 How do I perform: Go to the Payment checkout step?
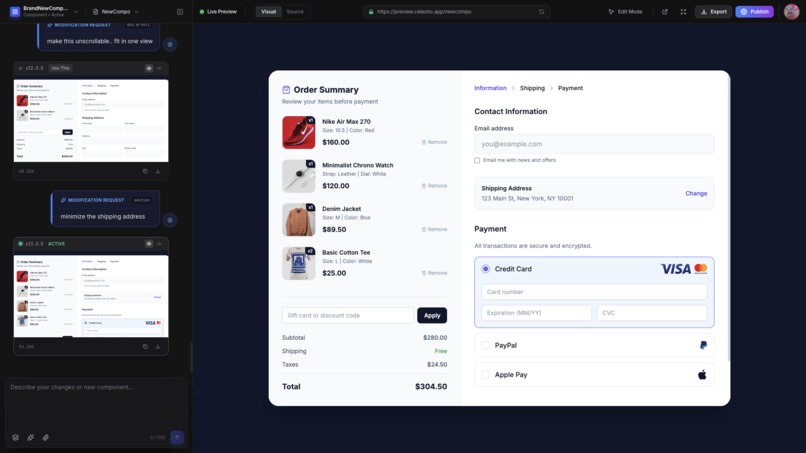(x=571, y=88)
